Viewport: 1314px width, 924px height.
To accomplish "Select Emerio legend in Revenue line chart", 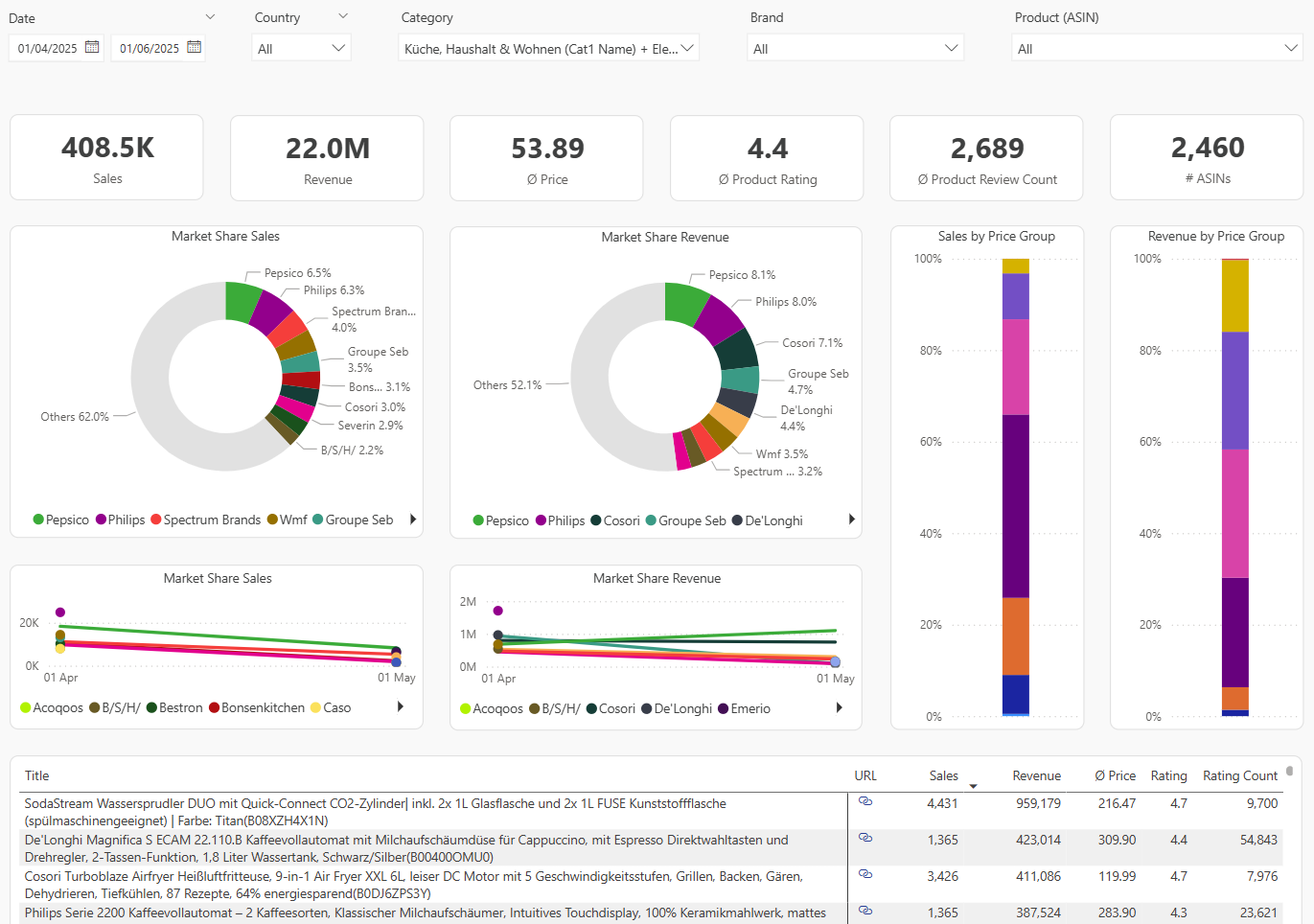I will [744, 708].
